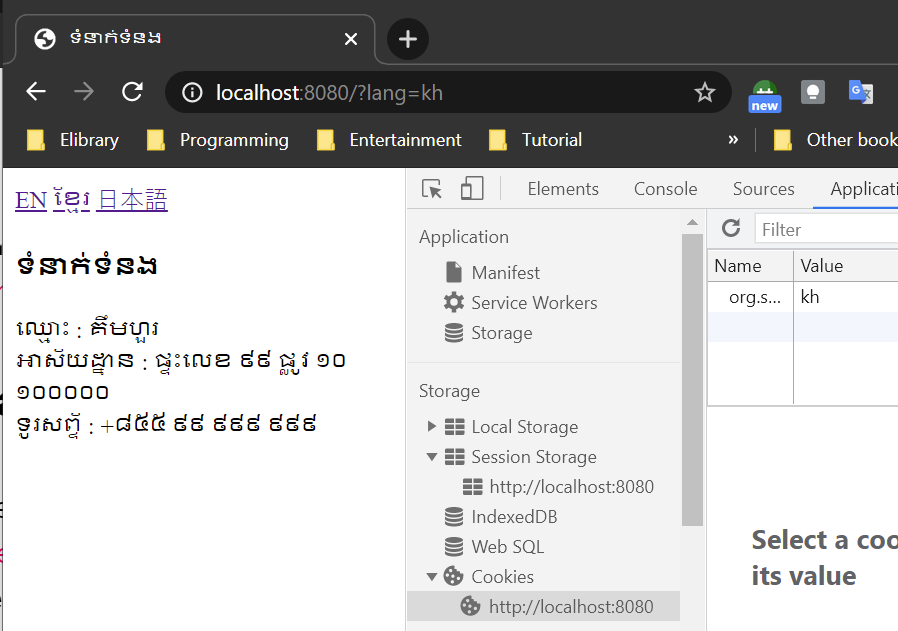Go back to the previous page

pos(36,93)
